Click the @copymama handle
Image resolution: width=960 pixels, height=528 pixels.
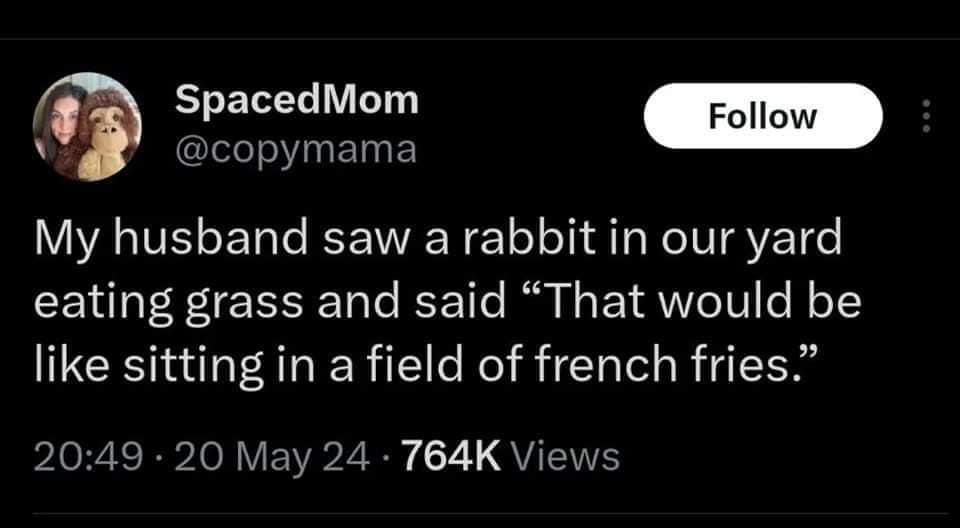(295, 149)
